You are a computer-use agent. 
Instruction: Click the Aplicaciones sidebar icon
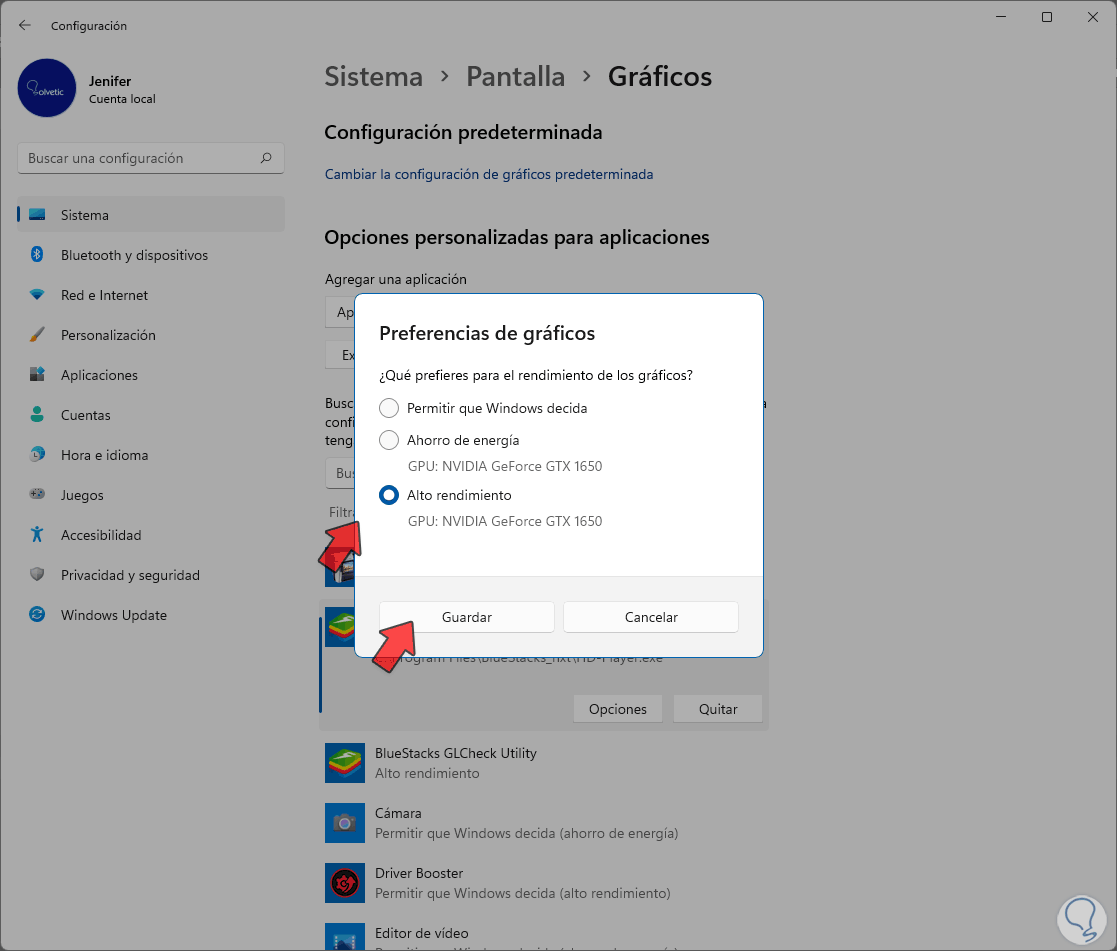(x=37, y=375)
